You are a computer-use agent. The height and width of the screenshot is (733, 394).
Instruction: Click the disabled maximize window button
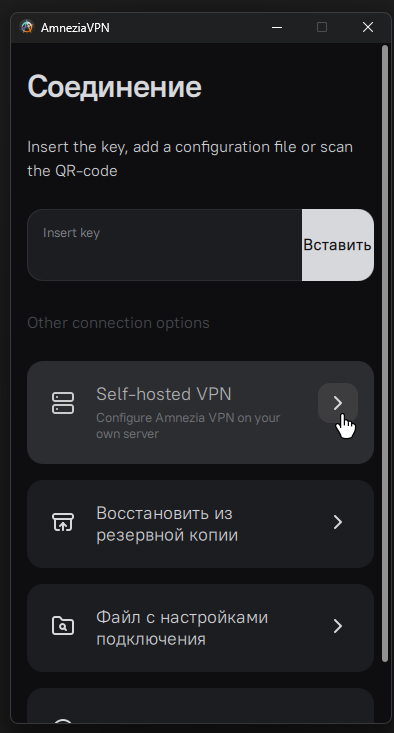pyautogui.click(x=322, y=28)
